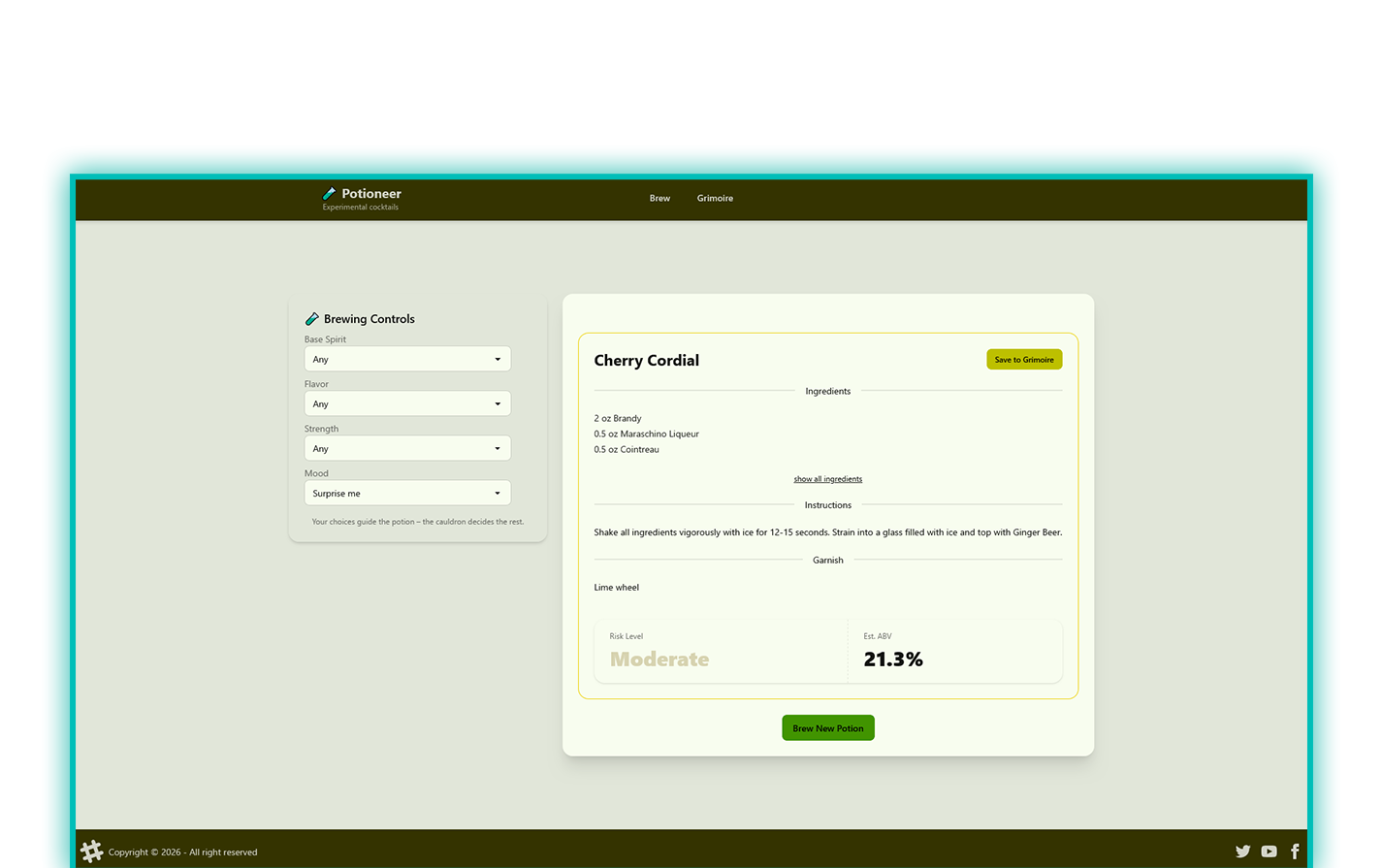Click the Cherry Cordial title
Screen dimensions: 1382x868
tap(647, 360)
